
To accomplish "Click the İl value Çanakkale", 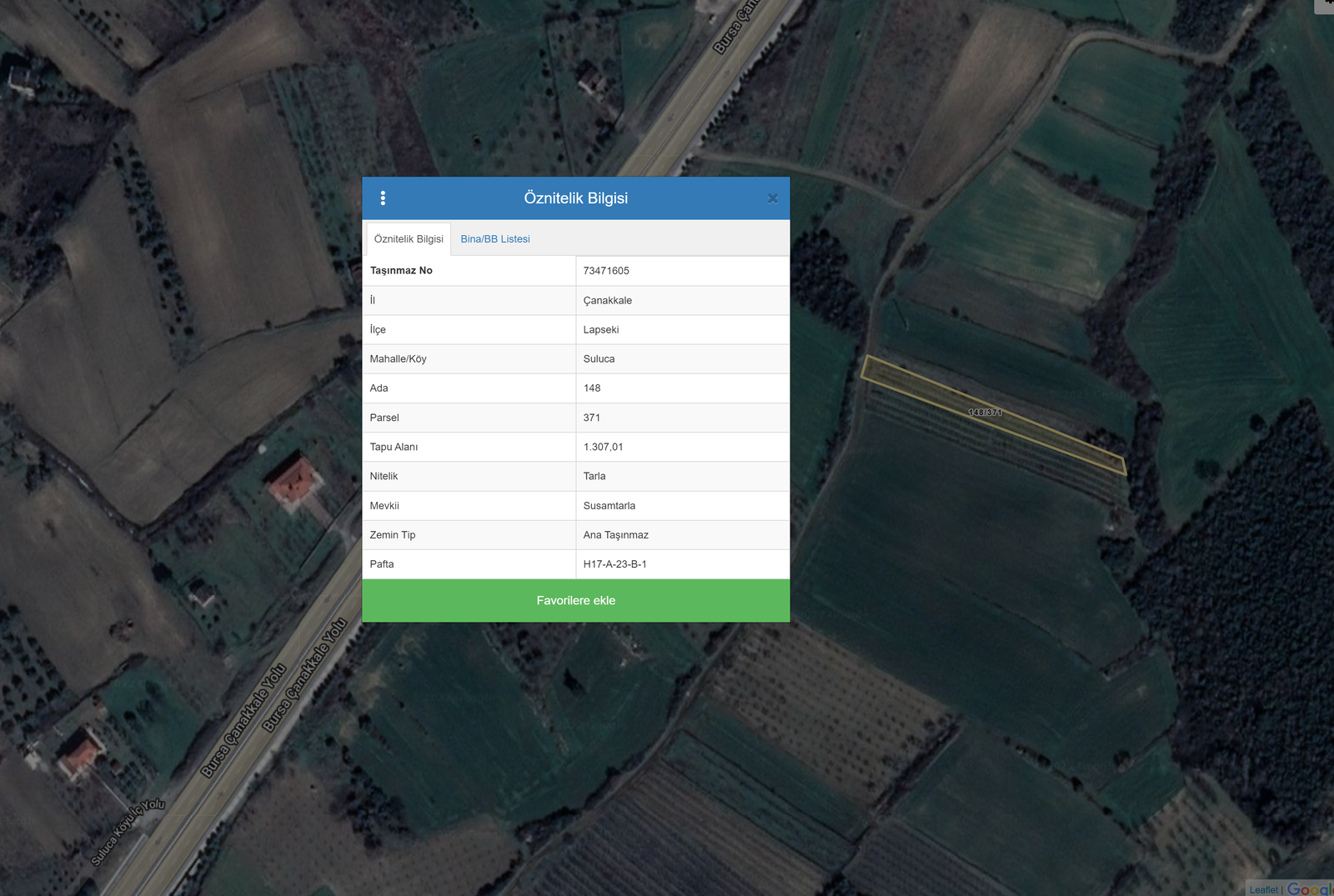I will pos(607,301).
